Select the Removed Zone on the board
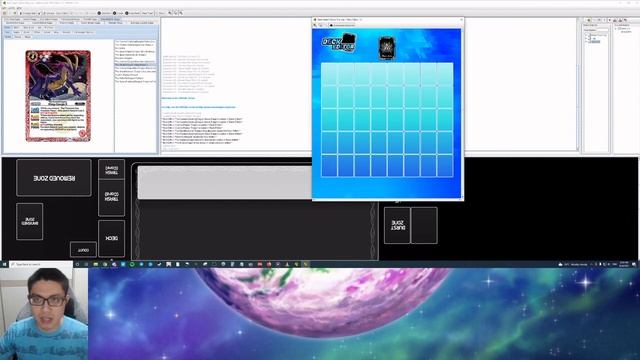Image resolution: width=640 pixels, height=360 pixels. click(54, 178)
